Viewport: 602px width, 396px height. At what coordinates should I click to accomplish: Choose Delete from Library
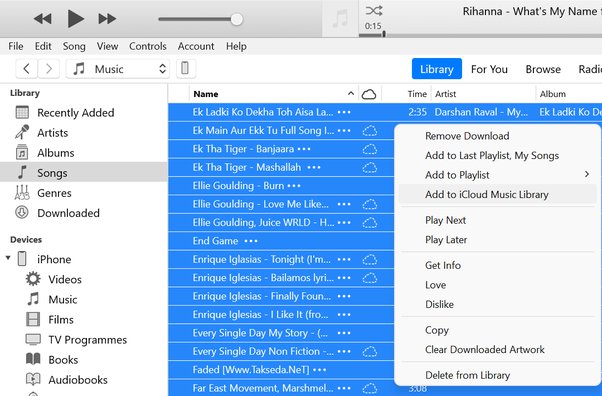tap(498, 375)
